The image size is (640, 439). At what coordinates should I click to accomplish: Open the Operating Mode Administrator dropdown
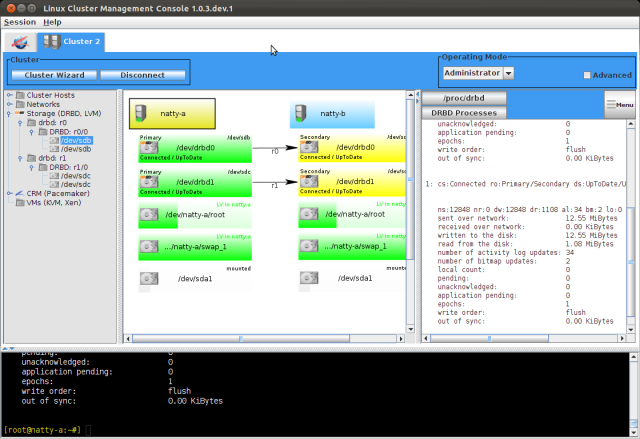point(509,73)
